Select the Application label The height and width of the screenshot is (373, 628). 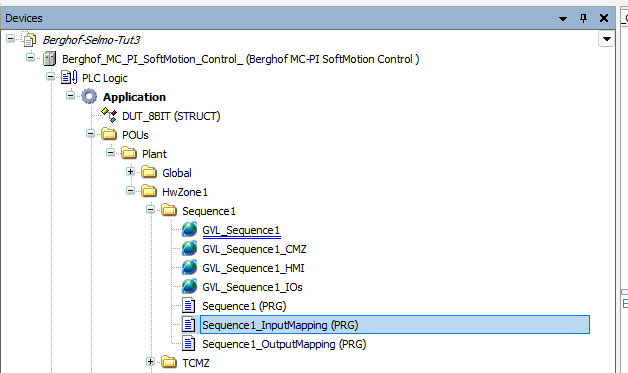click(134, 97)
